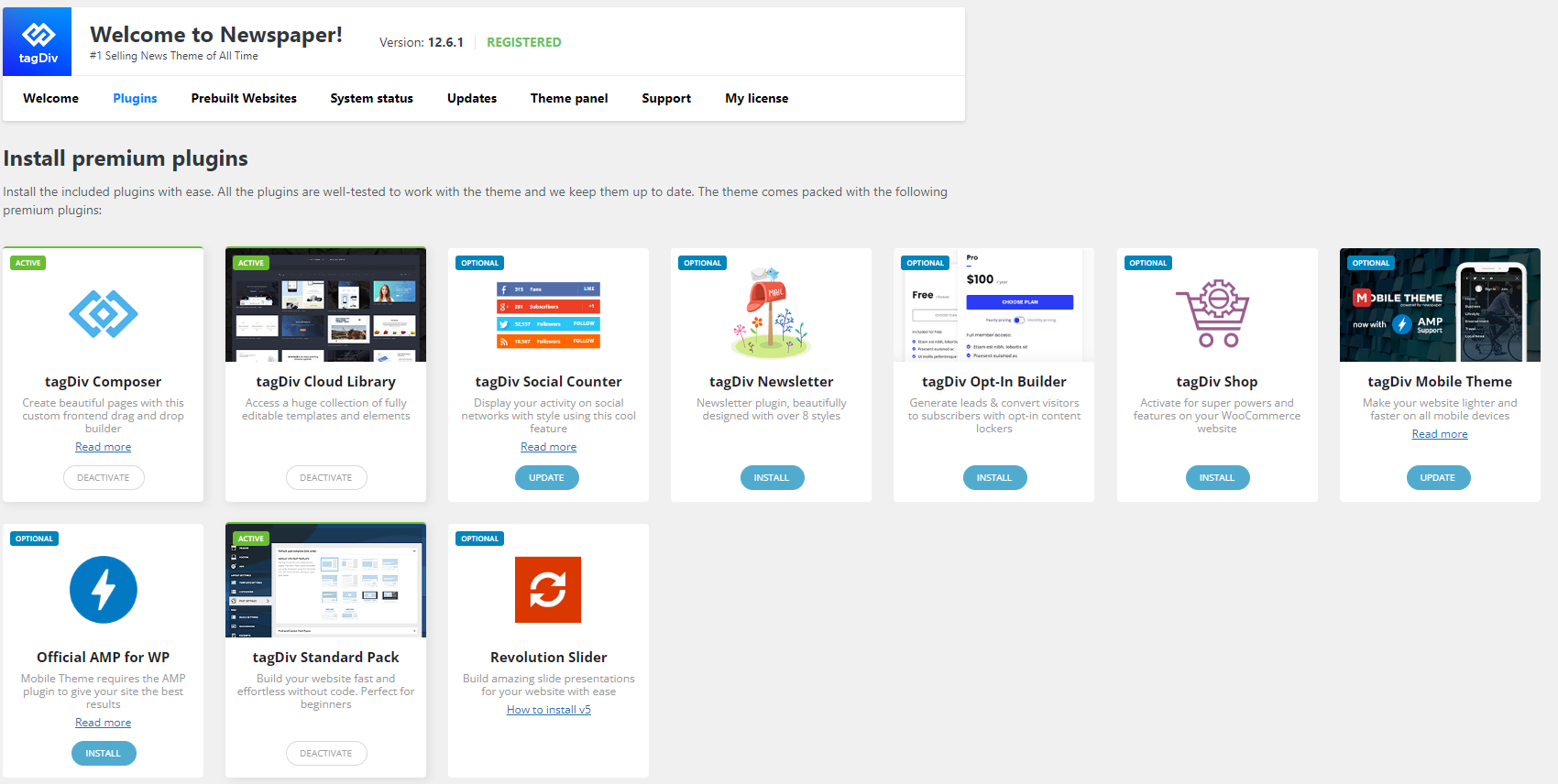This screenshot has height=784, width=1558.
Task: Click the tagDiv Newsletter title
Action: click(771, 382)
